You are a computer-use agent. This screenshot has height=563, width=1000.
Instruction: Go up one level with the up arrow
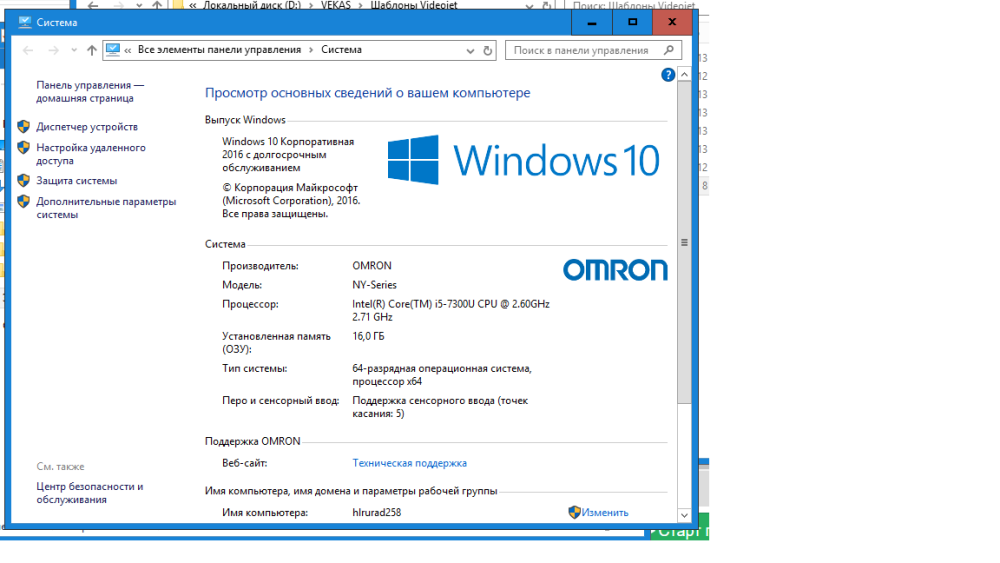92,50
